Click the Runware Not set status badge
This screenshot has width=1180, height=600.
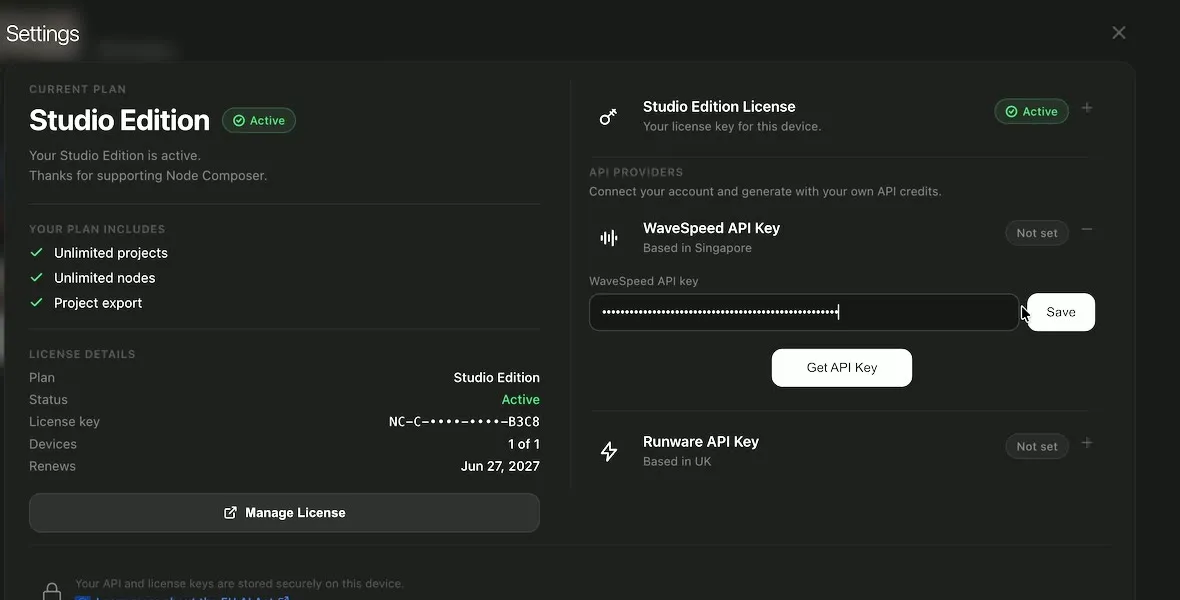pyautogui.click(x=1036, y=446)
